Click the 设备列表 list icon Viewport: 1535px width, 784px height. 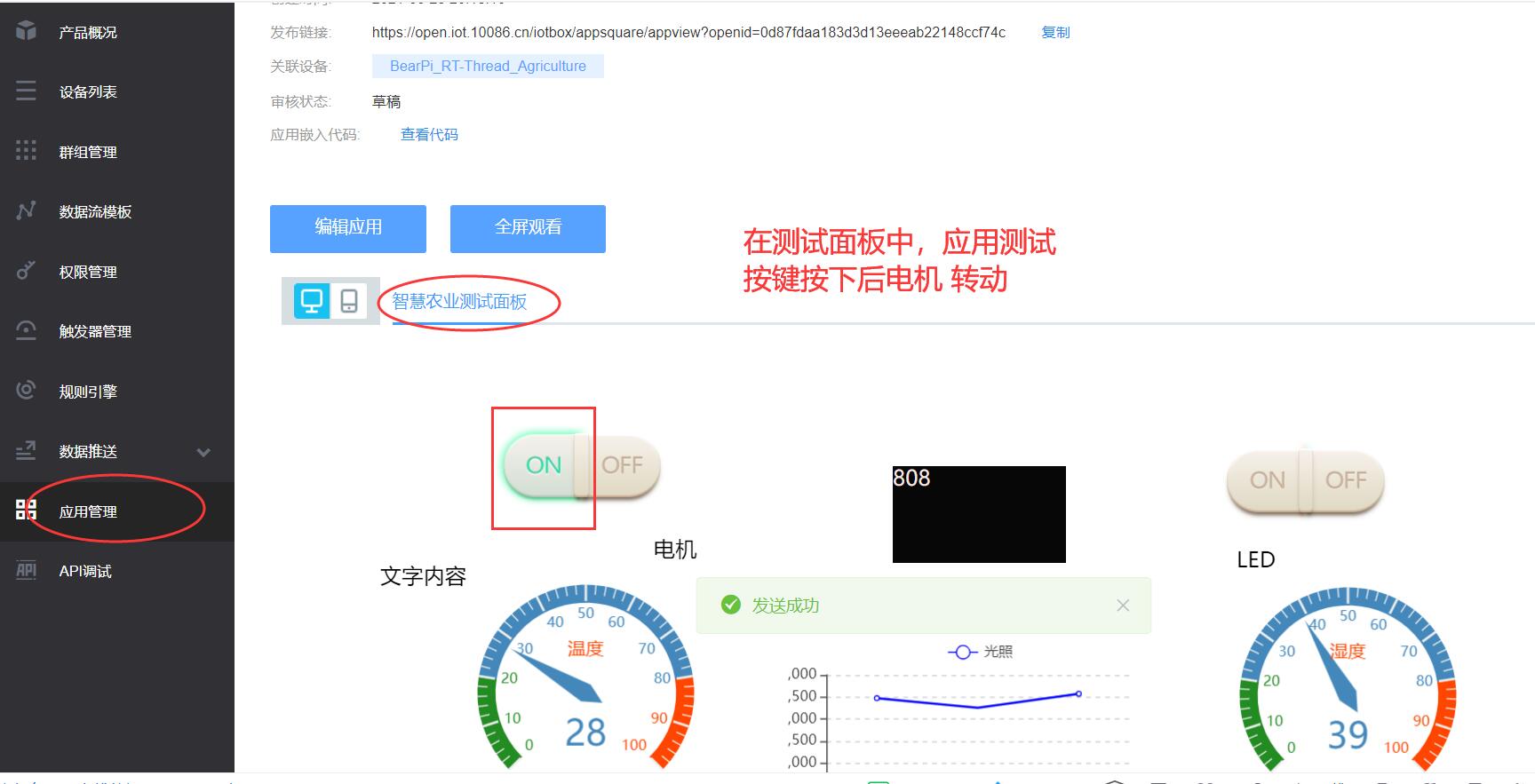tap(27, 91)
